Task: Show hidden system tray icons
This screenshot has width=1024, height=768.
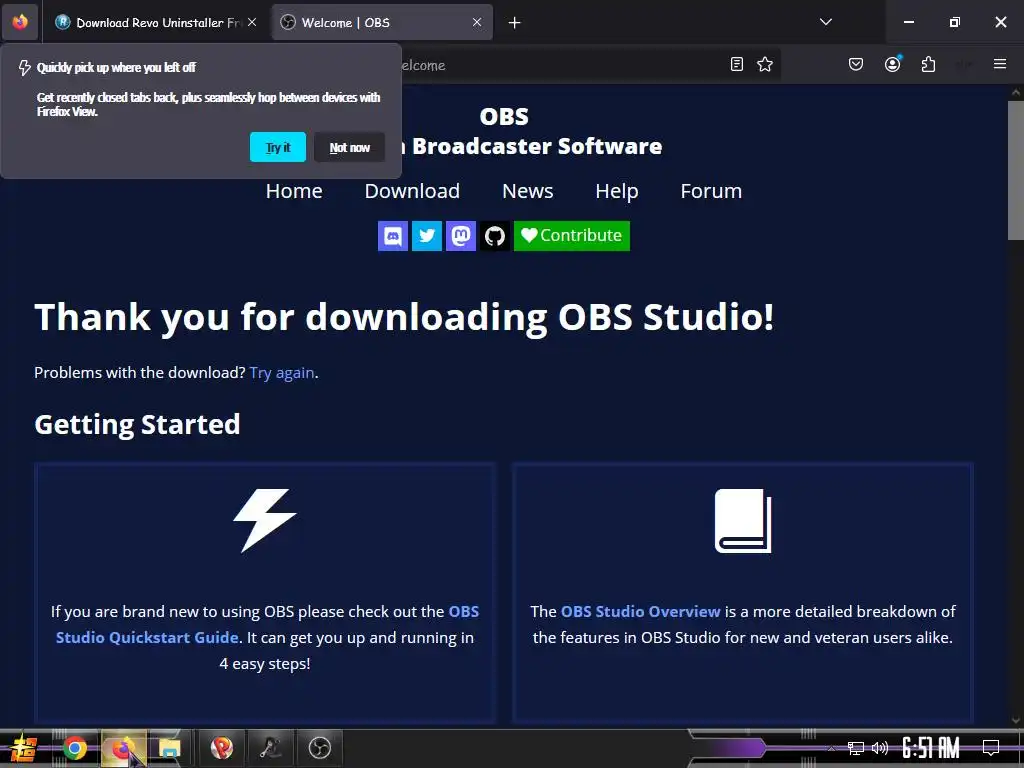Action: 831,748
